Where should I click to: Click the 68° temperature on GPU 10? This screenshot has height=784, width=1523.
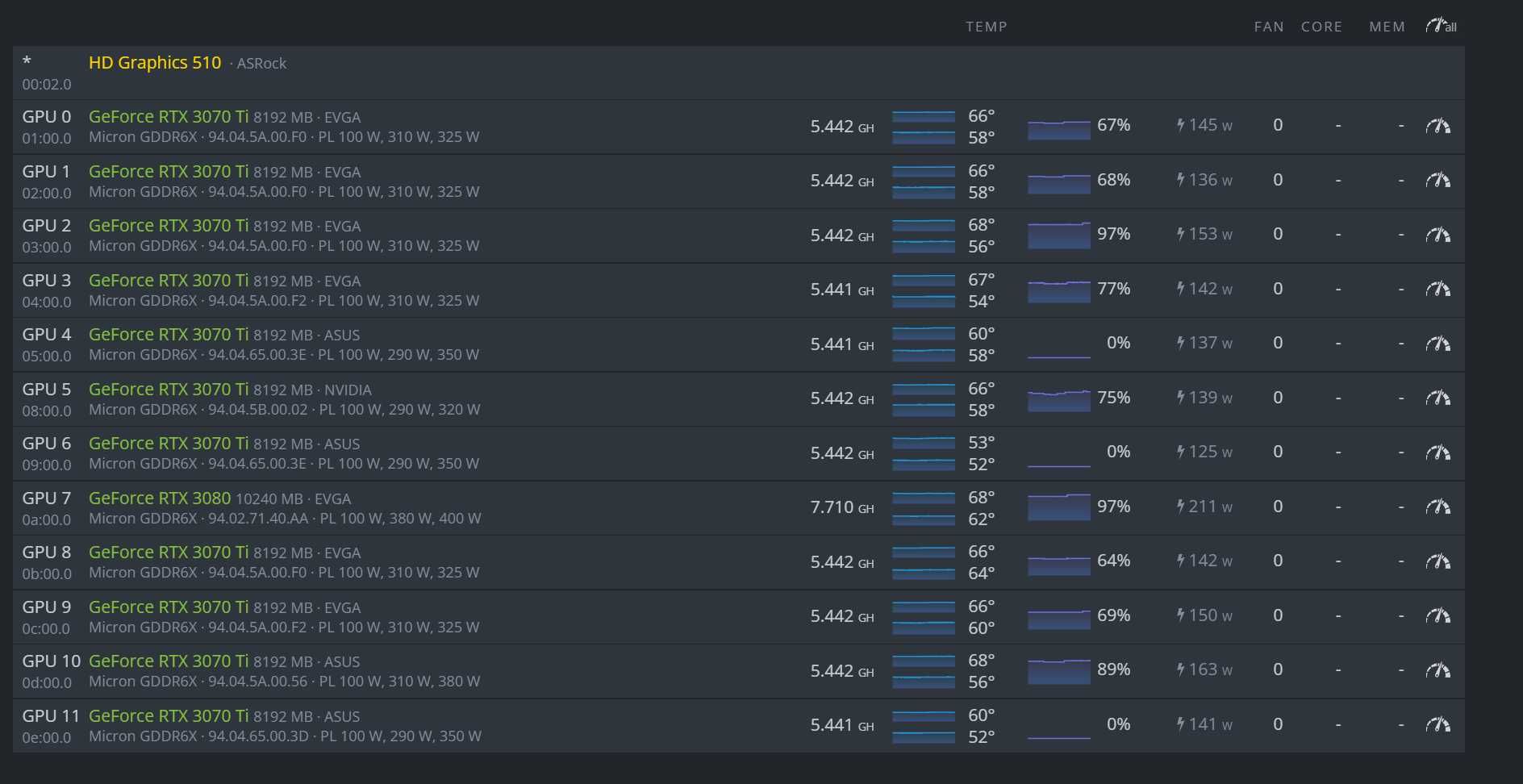(982, 660)
